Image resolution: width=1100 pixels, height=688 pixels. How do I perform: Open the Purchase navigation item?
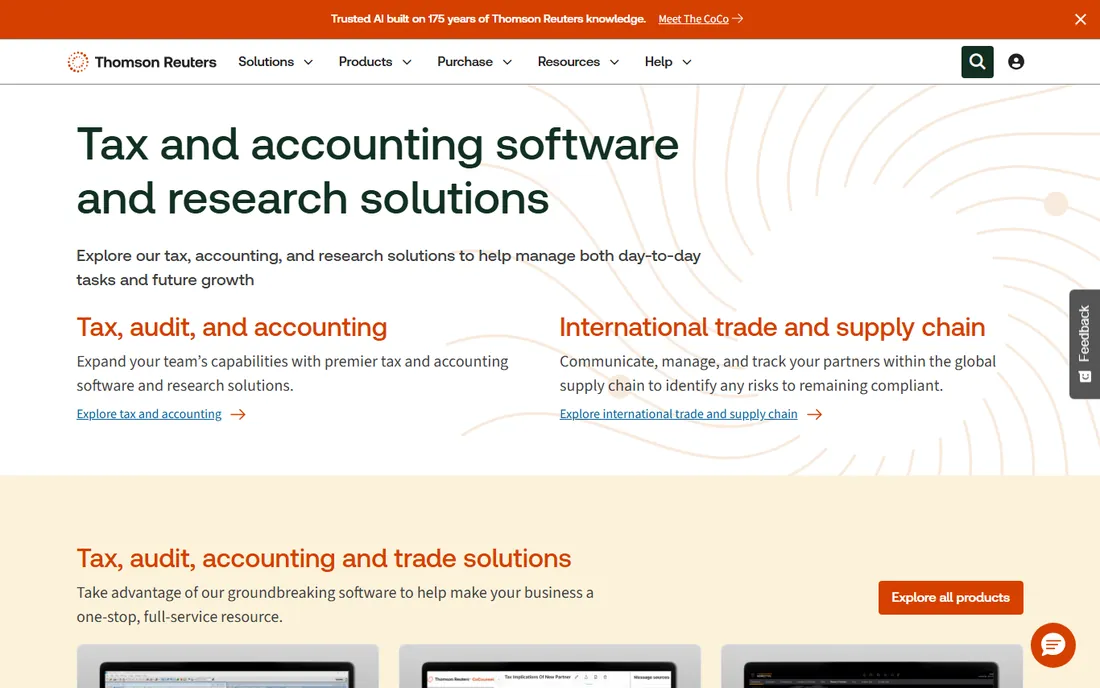(465, 62)
